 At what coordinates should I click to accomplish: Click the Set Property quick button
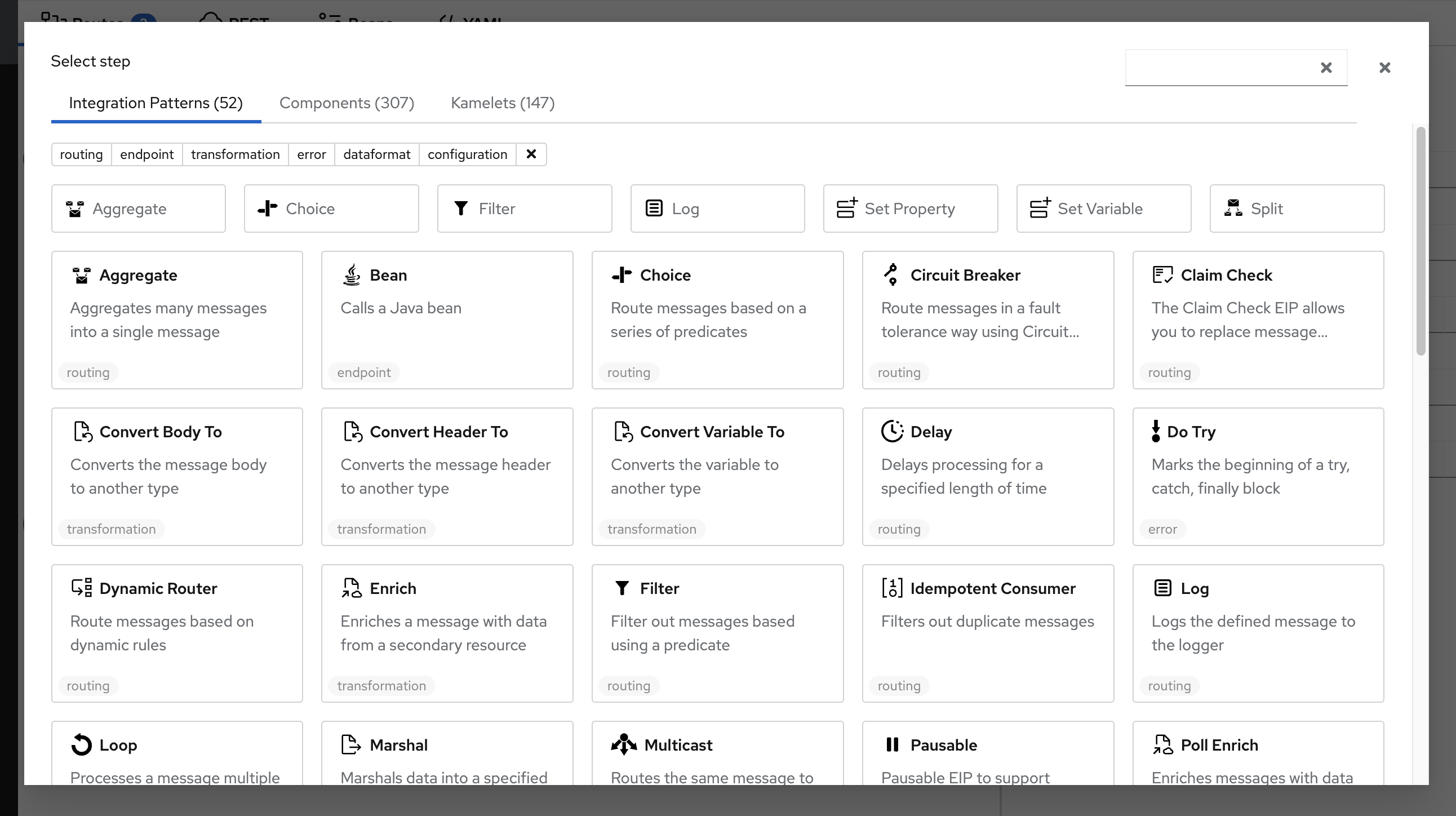point(910,209)
